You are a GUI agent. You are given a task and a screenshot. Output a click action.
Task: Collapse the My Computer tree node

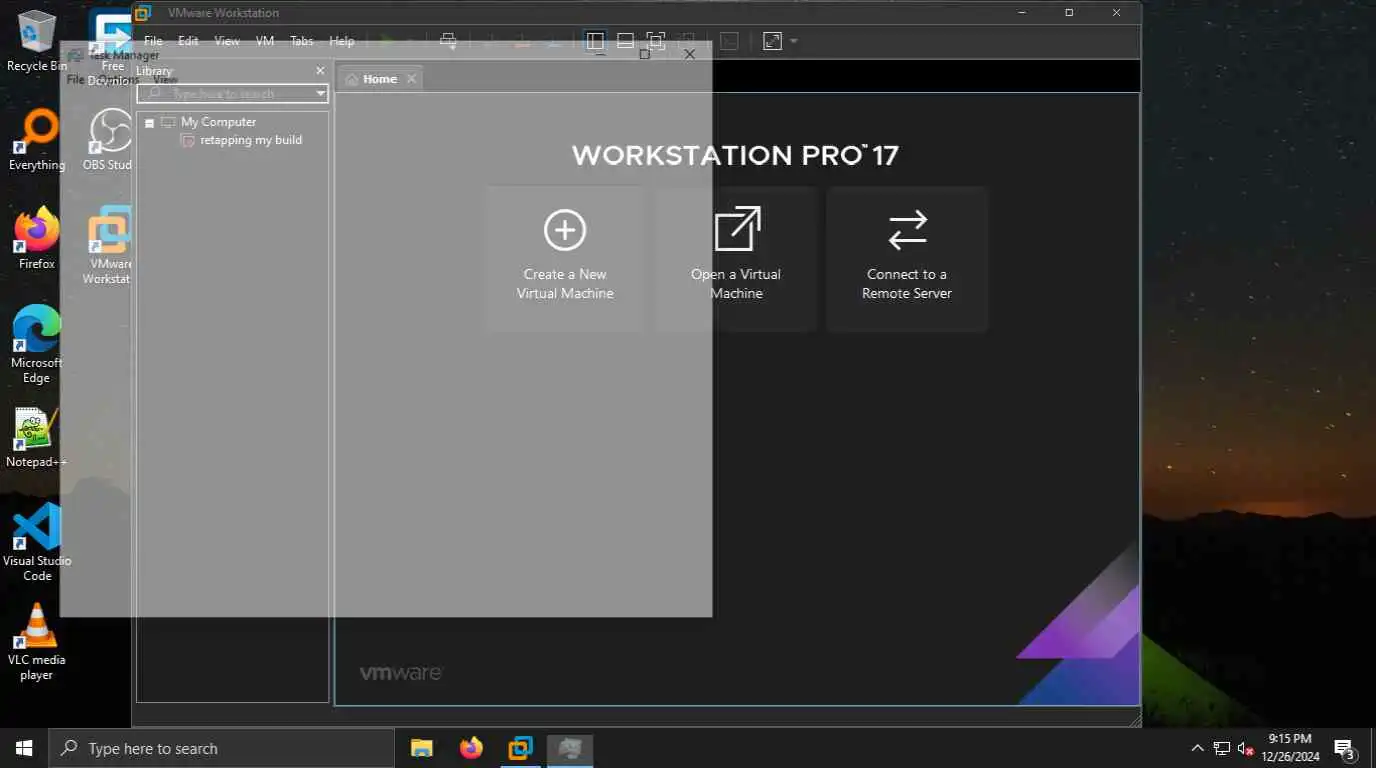pyautogui.click(x=149, y=123)
